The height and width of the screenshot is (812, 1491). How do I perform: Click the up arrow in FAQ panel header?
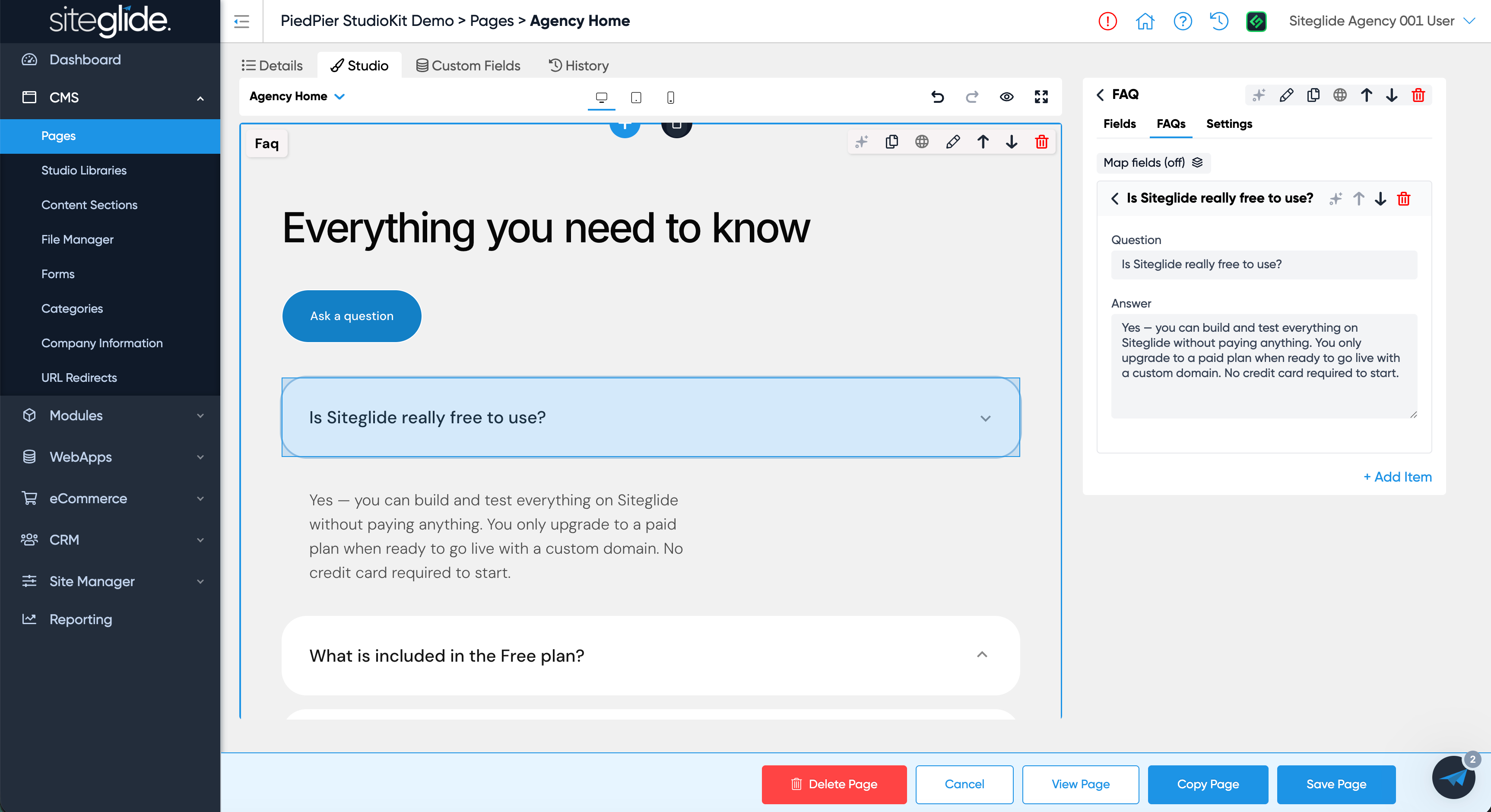1367,95
